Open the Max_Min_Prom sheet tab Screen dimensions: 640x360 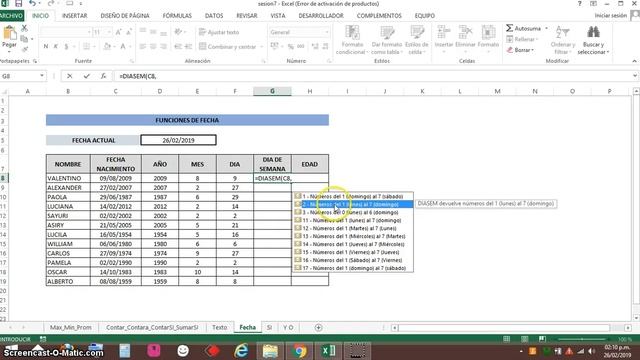(71, 327)
